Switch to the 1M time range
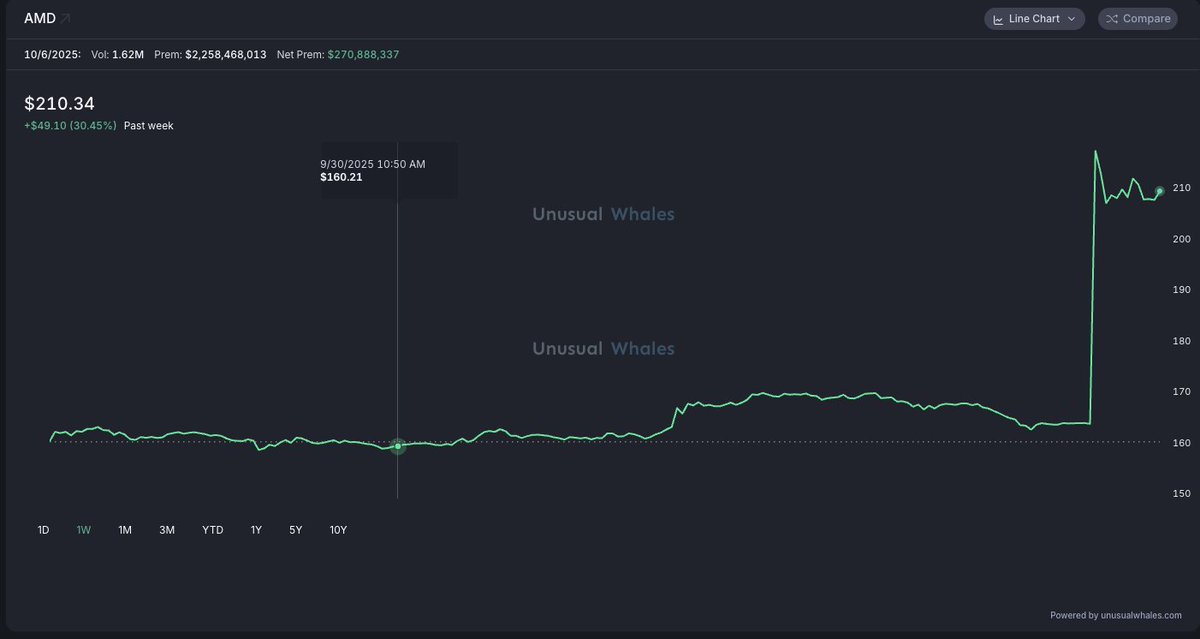 click(x=125, y=530)
